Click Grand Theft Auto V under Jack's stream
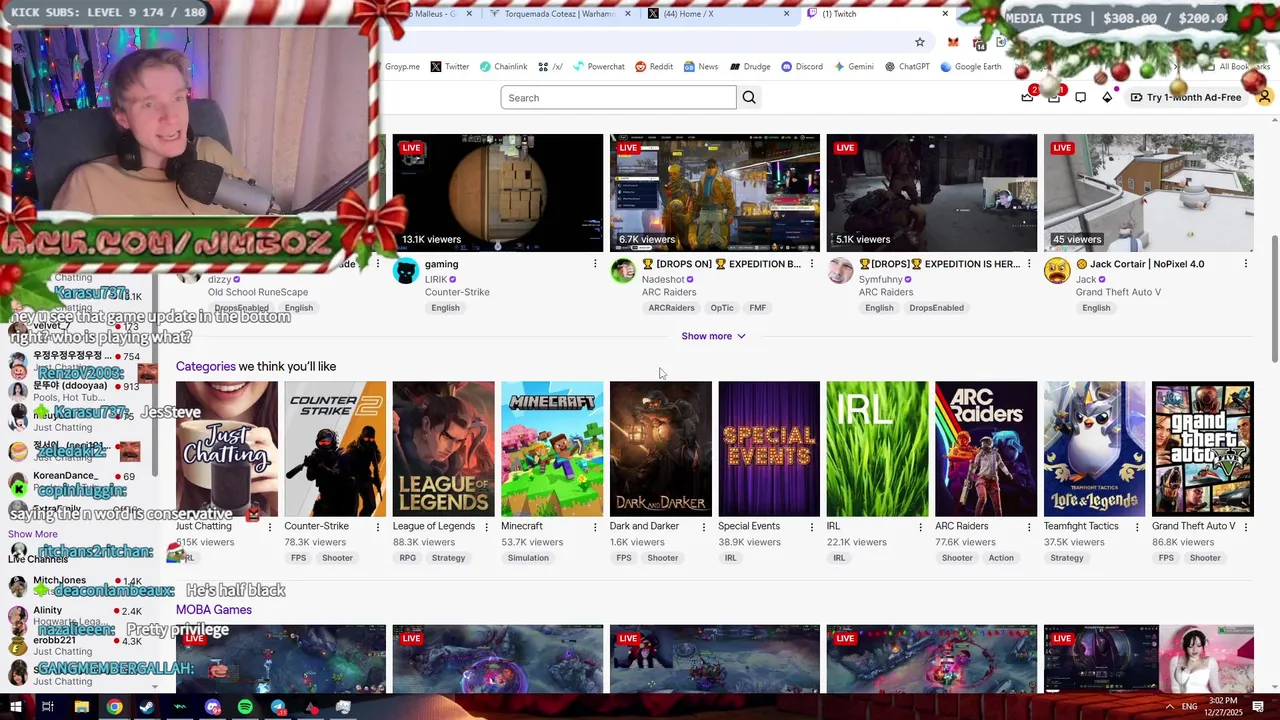1280x720 pixels. click(x=1118, y=292)
